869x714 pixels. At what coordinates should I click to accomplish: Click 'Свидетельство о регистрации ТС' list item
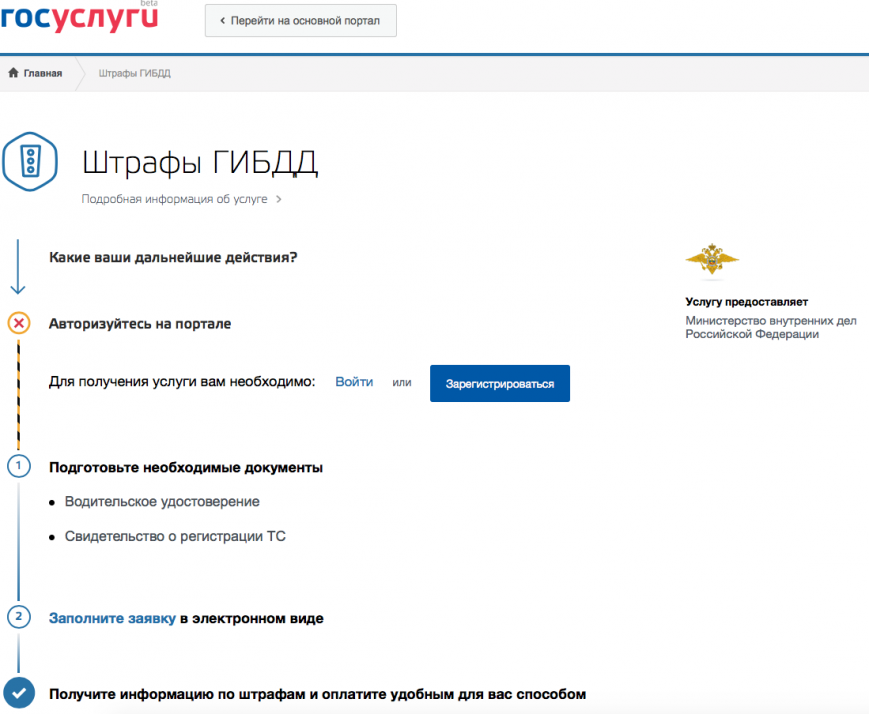175,537
